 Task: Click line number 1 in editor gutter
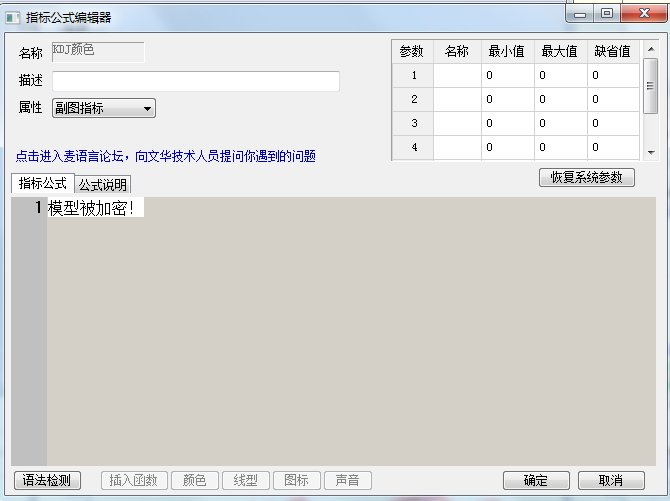pos(38,207)
